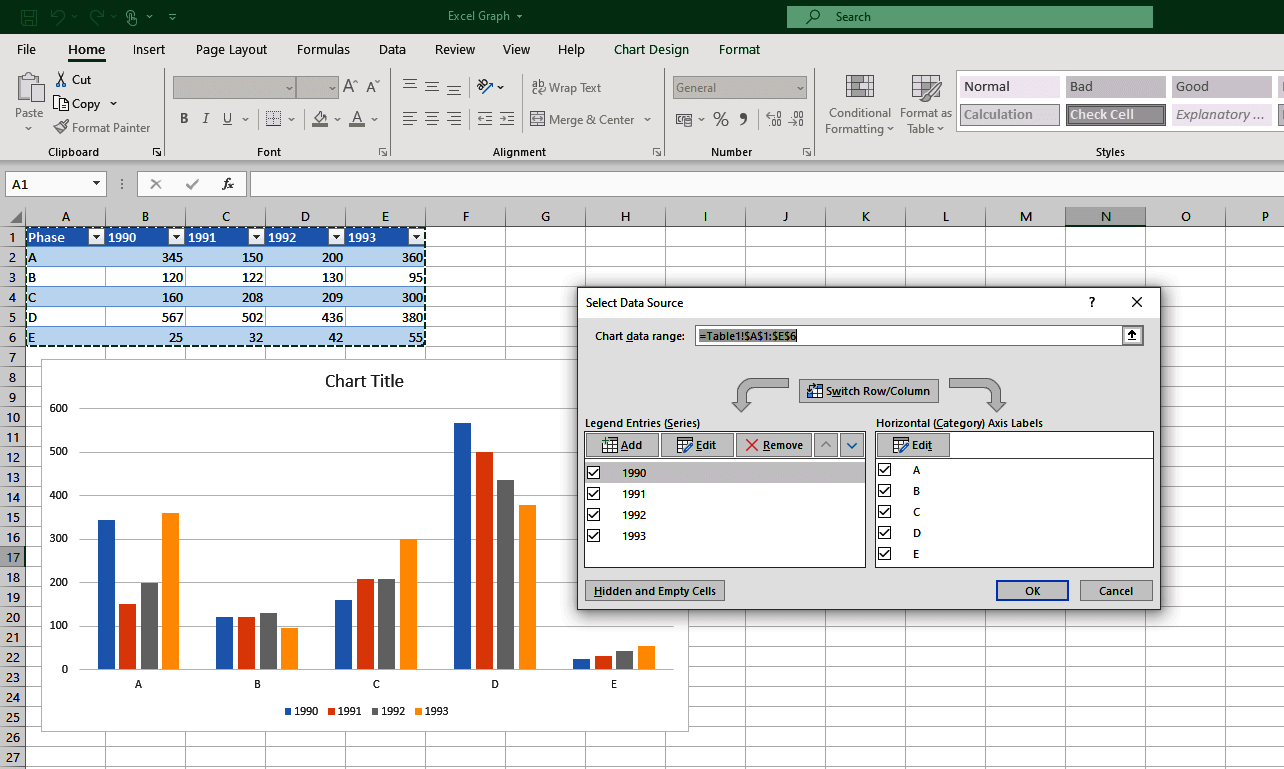Uncheck the 1993 legend series
The width and height of the screenshot is (1284, 769).
(x=594, y=535)
